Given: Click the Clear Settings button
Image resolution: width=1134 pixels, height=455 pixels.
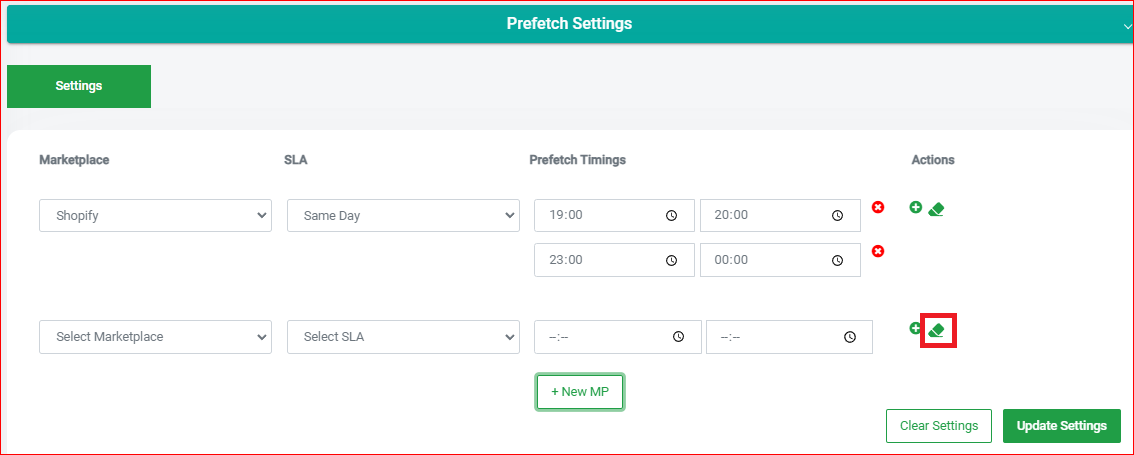Looking at the screenshot, I should (x=939, y=426).
